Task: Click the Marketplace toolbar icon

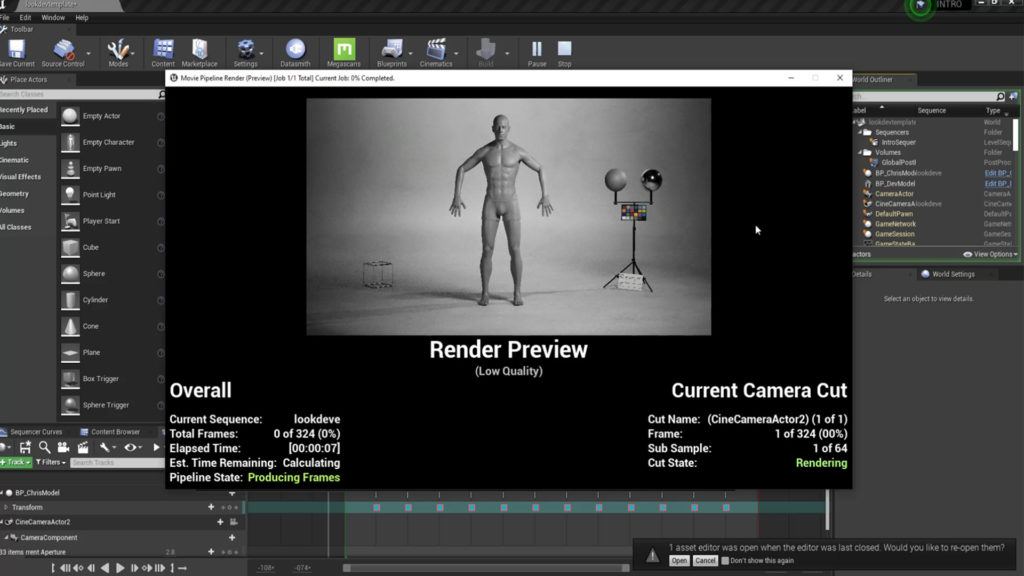Action: 199,50
